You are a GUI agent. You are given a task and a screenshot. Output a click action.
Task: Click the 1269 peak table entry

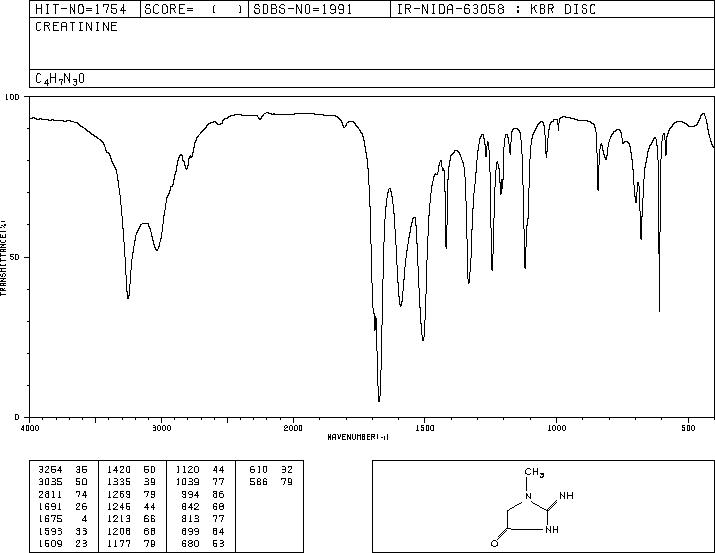[119, 494]
